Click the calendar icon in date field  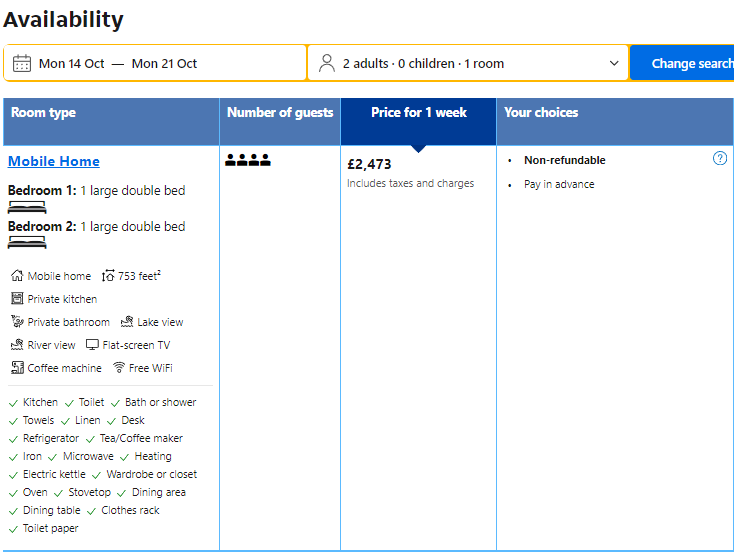click(22, 63)
